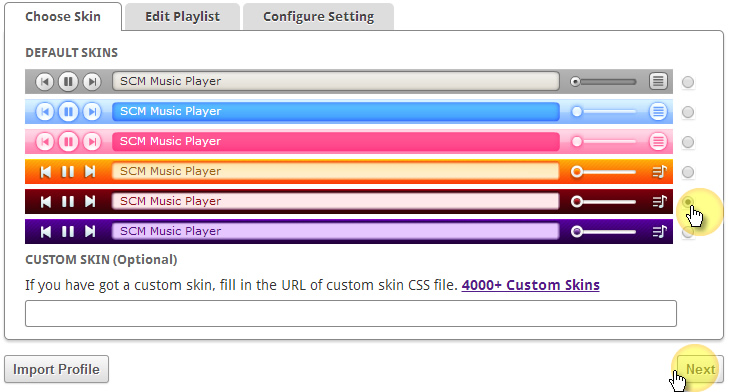Click next track icon on gray skin
This screenshot has width=730, height=392.
[92, 82]
